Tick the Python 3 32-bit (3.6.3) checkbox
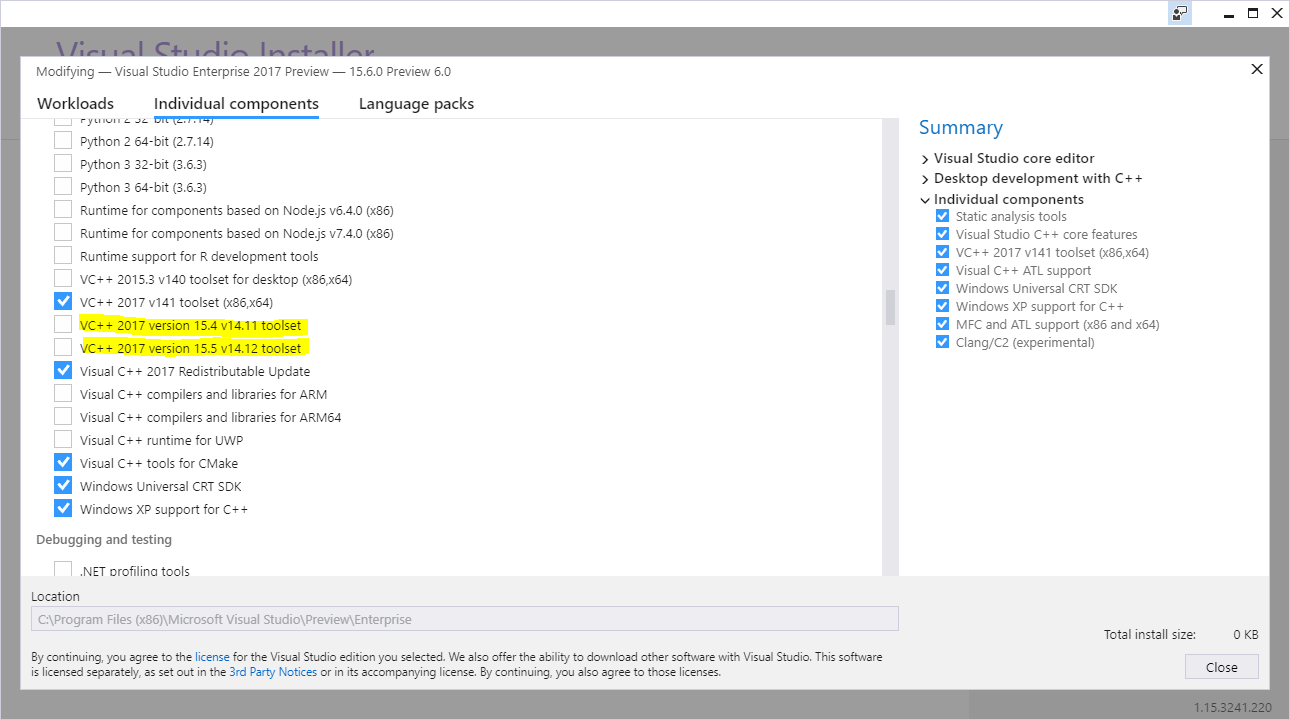This screenshot has width=1290, height=720. [63, 164]
